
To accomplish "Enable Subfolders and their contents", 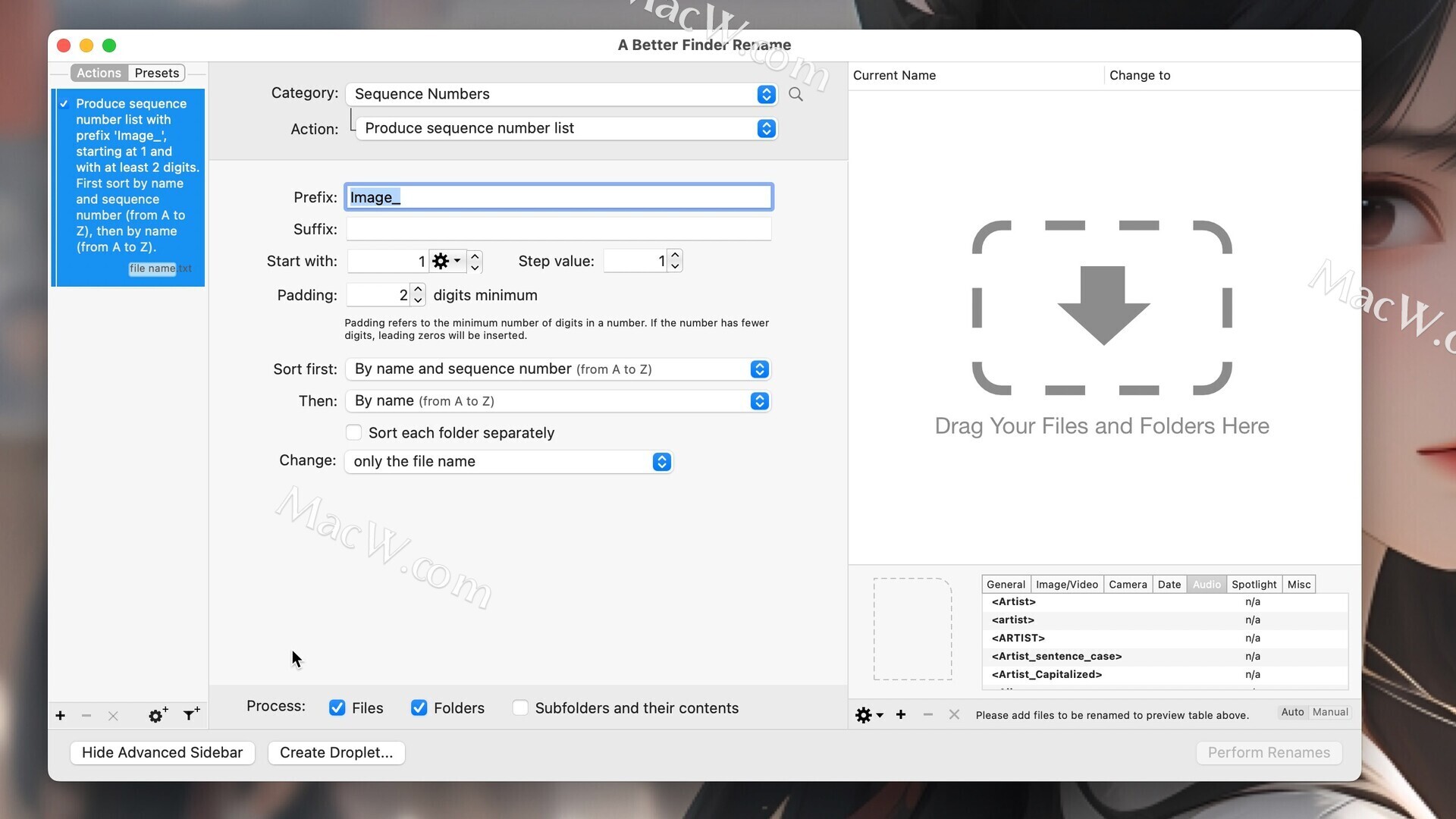I will [x=520, y=708].
